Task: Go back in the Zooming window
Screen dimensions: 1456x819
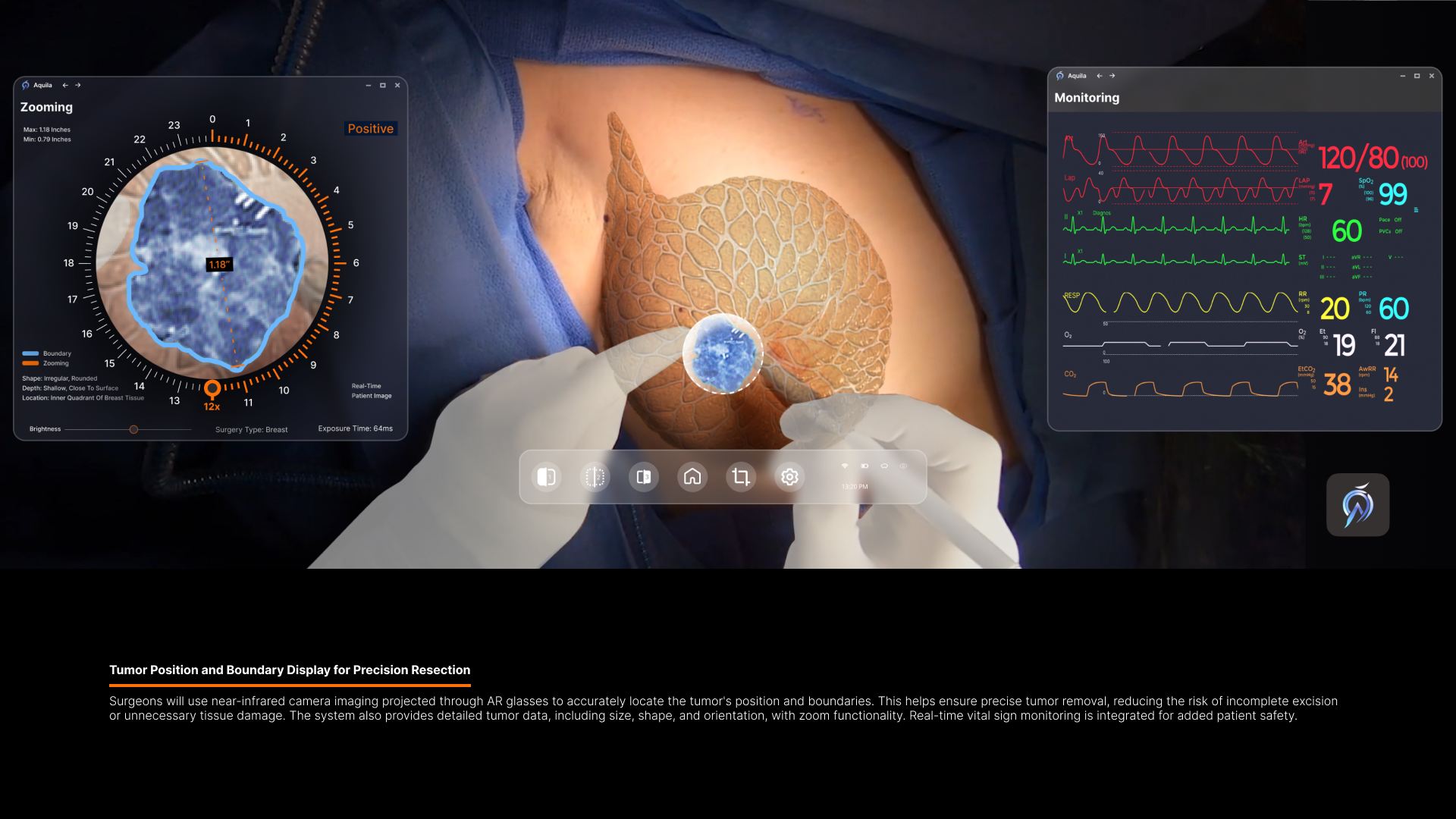Action: pos(65,86)
